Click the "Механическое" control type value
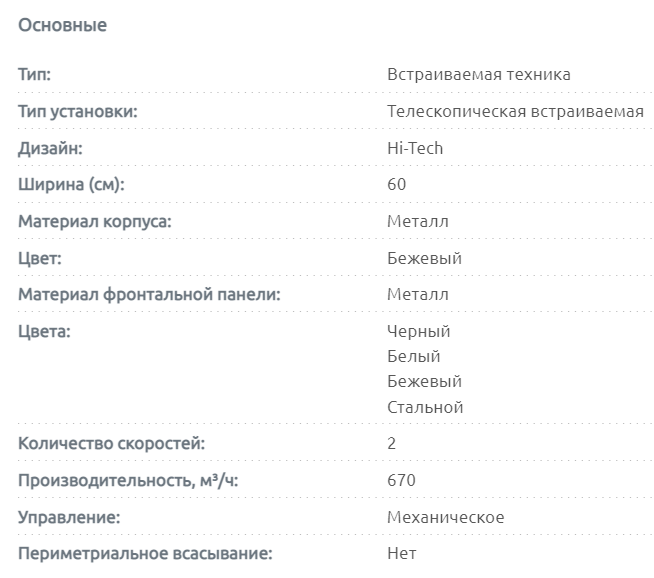 [446, 517]
